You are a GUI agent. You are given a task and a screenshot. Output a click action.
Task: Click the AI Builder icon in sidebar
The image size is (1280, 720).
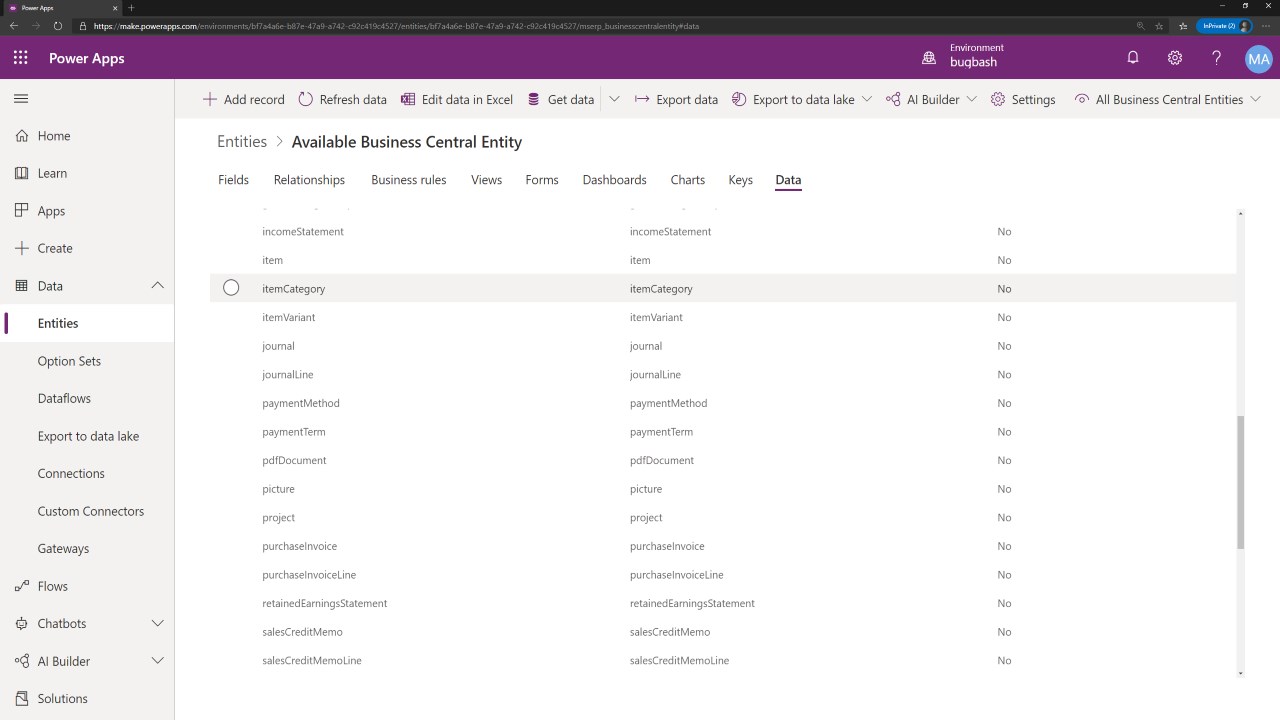pyautogui.click(x=21, y=661)
